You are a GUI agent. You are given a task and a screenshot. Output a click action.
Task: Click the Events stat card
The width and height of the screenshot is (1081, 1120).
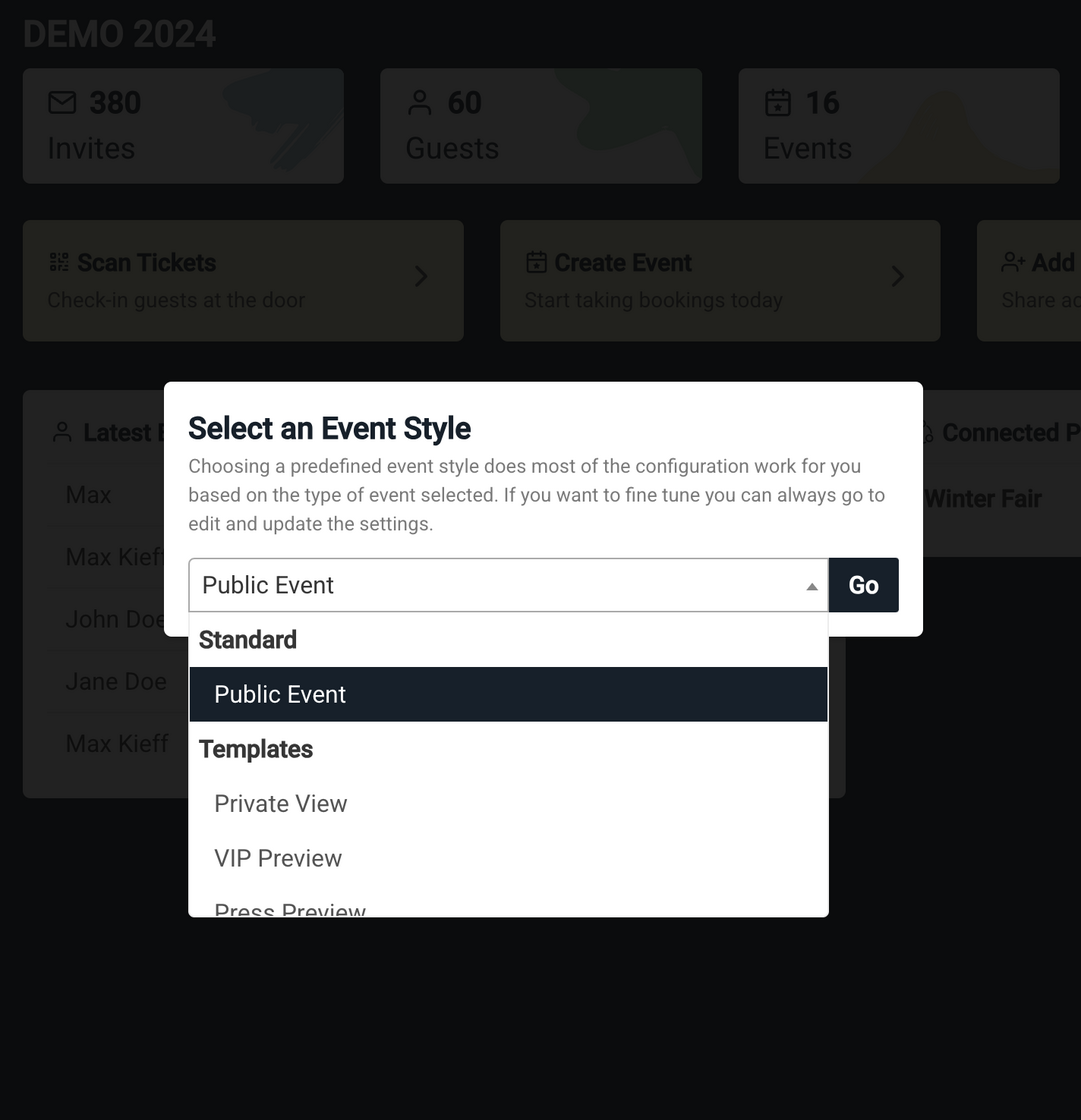tap(898, 126)
